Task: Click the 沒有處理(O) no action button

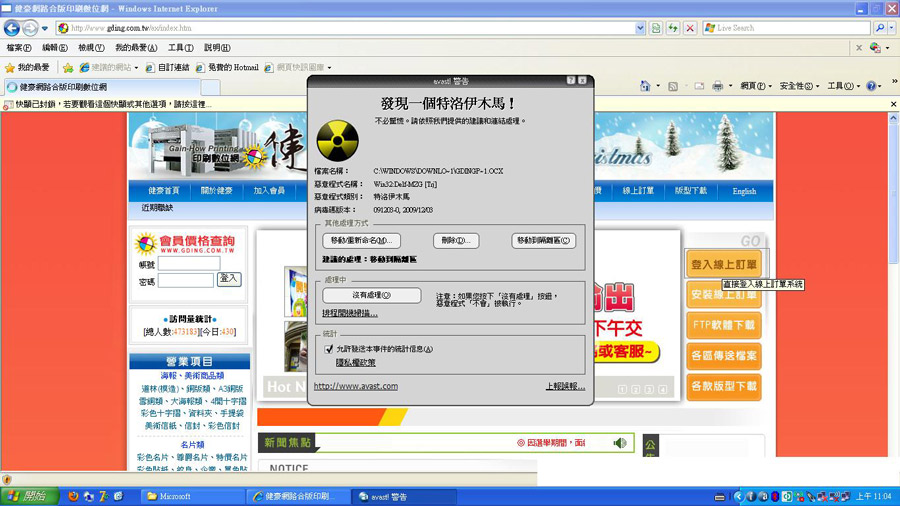Action: (371, 295)
